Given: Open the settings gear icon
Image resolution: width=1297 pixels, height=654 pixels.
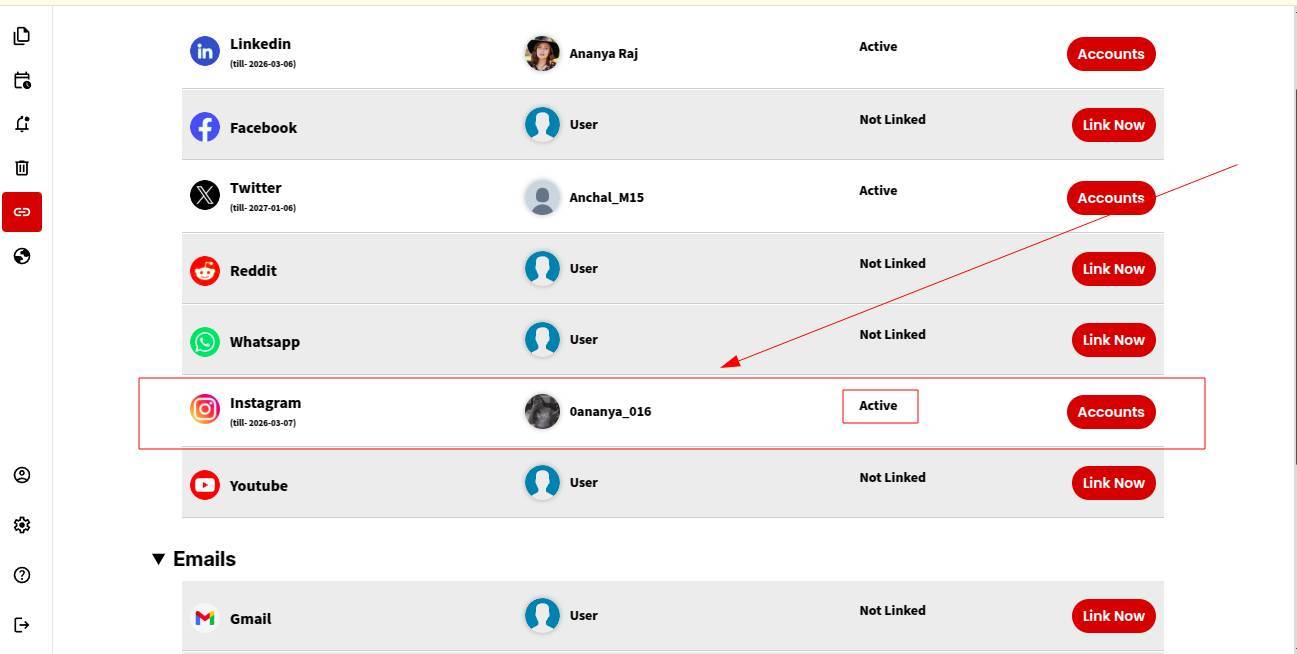Looking at the screenshot, I should (21, 525).
